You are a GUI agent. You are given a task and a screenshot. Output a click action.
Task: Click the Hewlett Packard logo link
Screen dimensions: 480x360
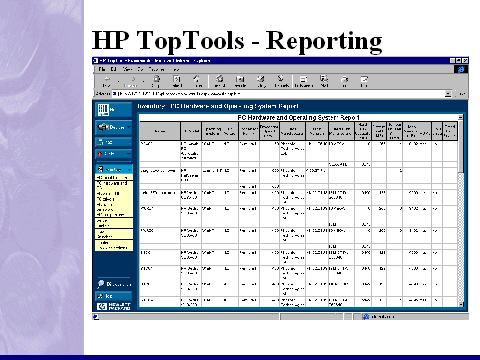point(113,306)
